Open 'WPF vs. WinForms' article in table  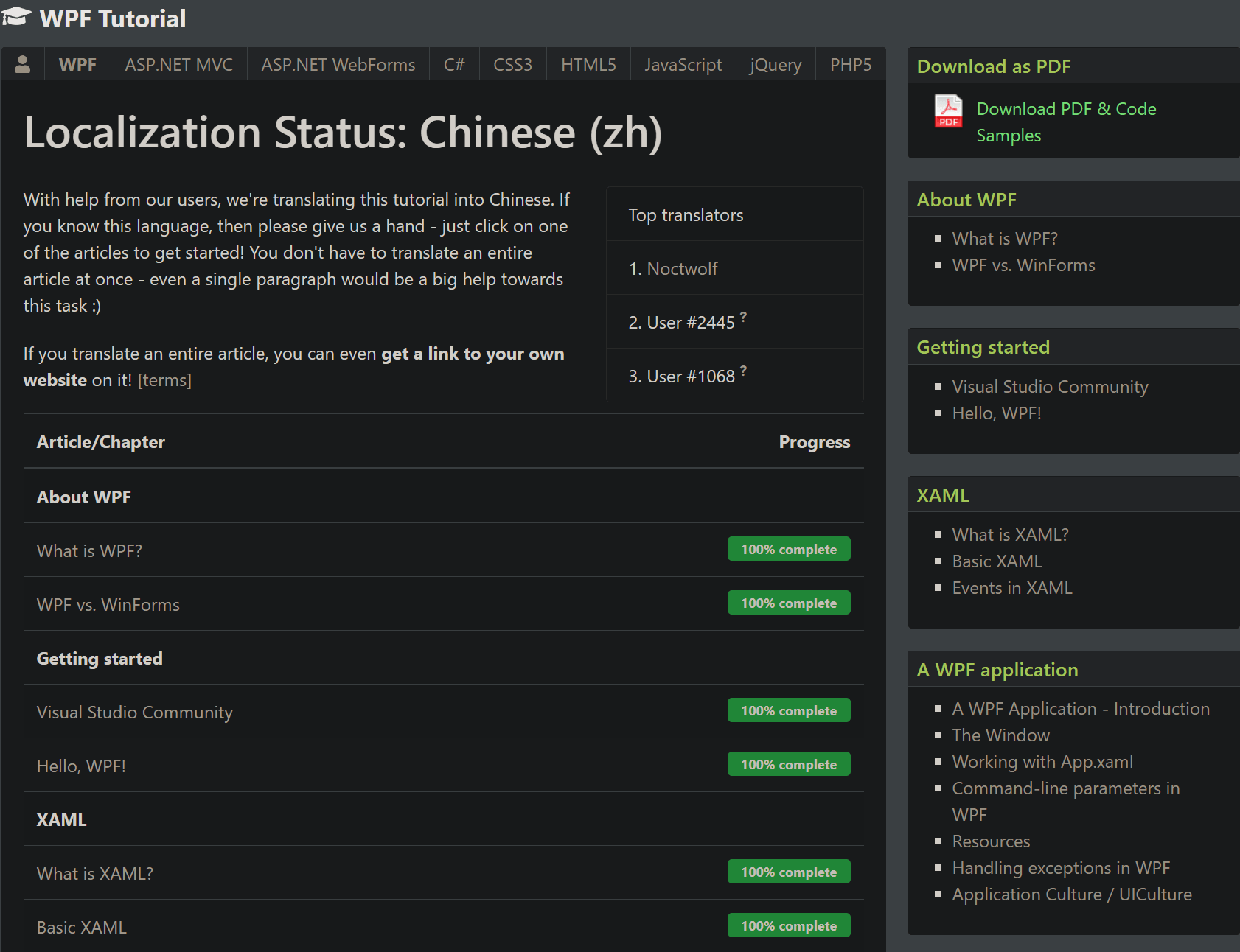point(108,605)
